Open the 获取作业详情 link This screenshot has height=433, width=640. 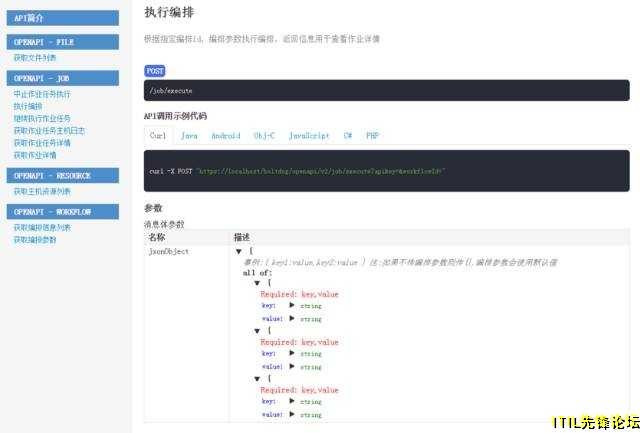35,155
